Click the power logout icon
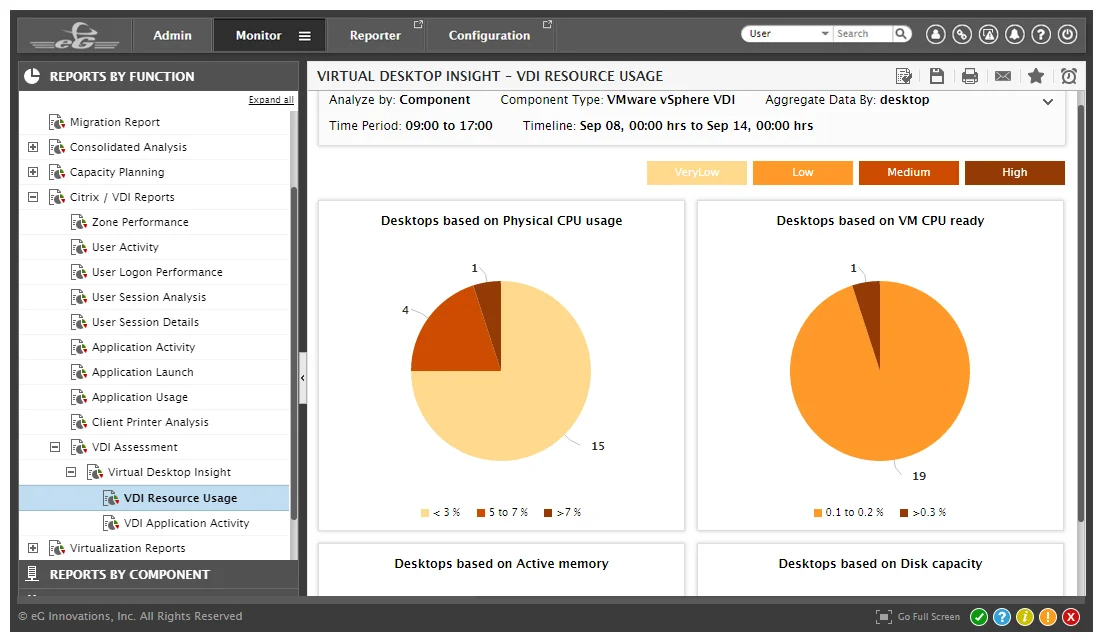The height and width of the screenshot is (642, 1103). tap(1067, 34)
